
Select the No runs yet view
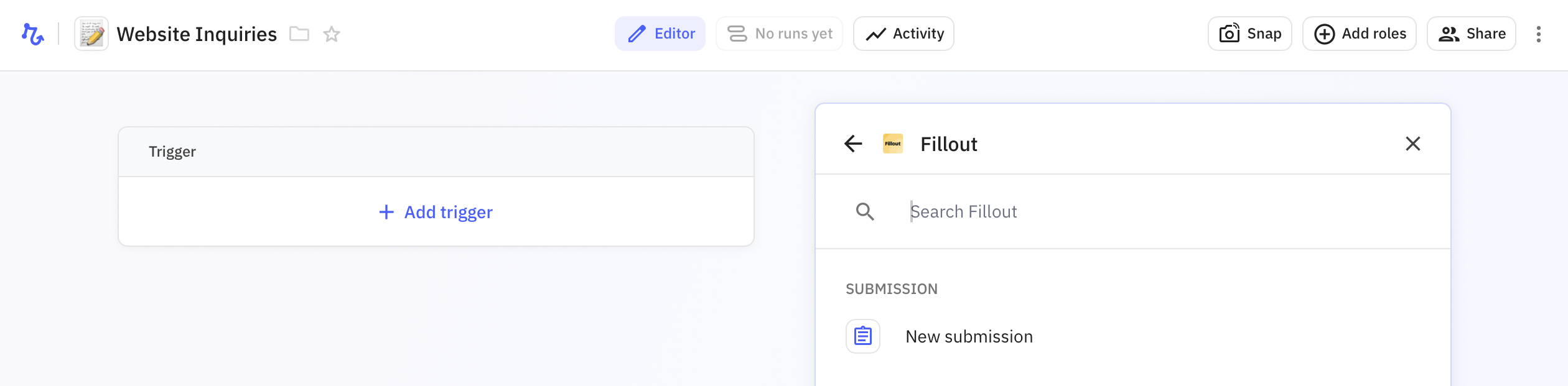779,34
